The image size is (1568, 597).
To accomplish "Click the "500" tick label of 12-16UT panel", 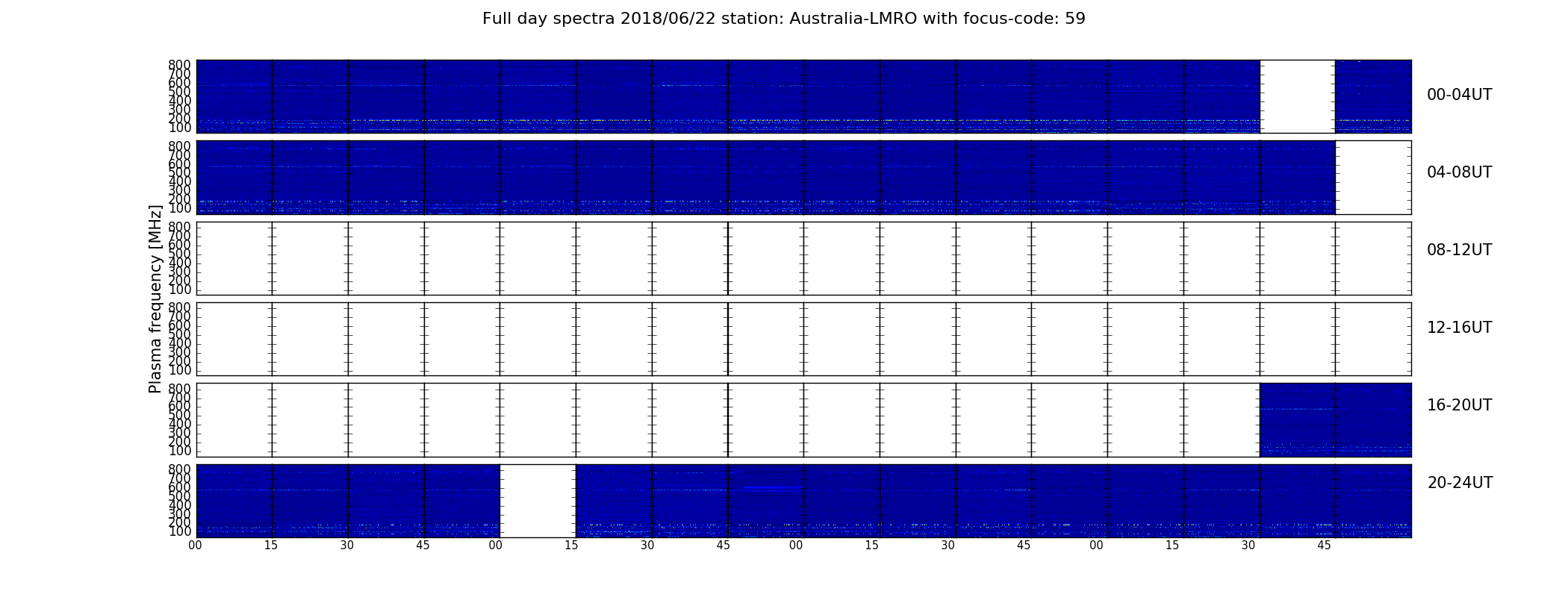I will [x=180, y=334].
